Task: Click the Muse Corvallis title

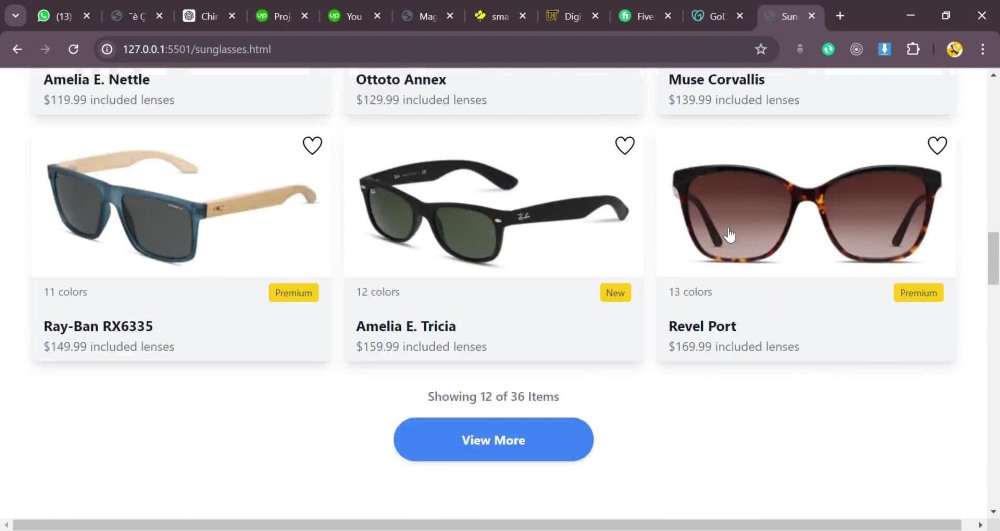Action: tap(716, 80)
